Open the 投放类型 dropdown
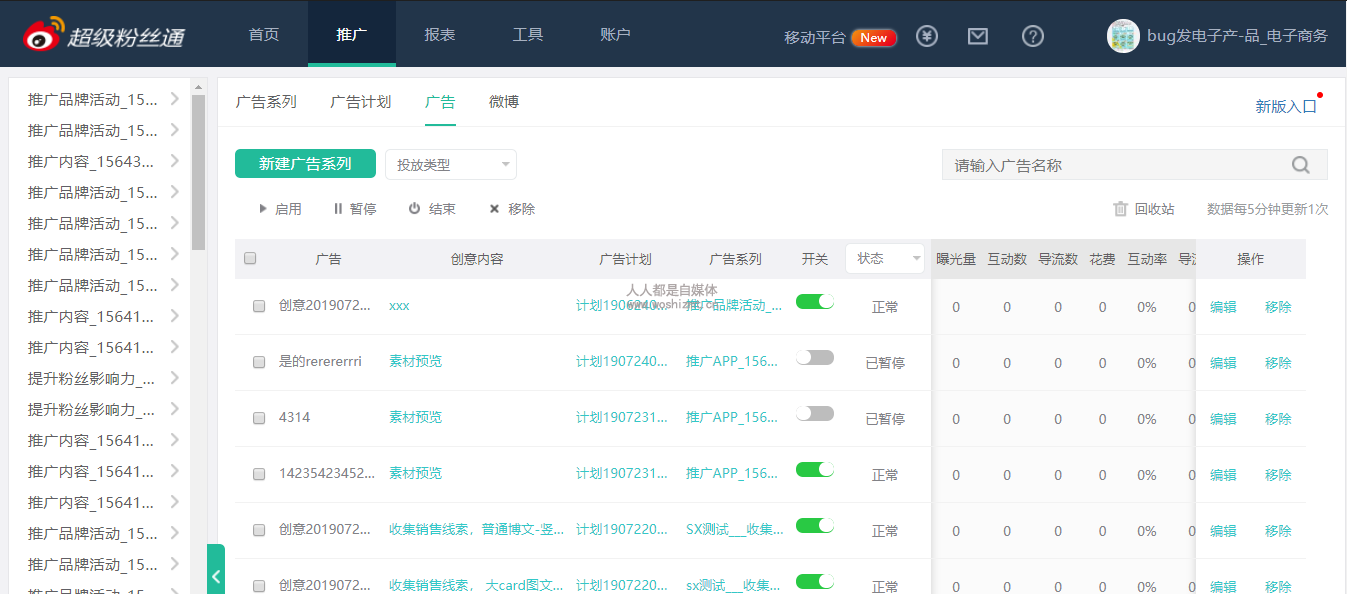The height and width of the screenshot is (594, 1347). (450, 165)
